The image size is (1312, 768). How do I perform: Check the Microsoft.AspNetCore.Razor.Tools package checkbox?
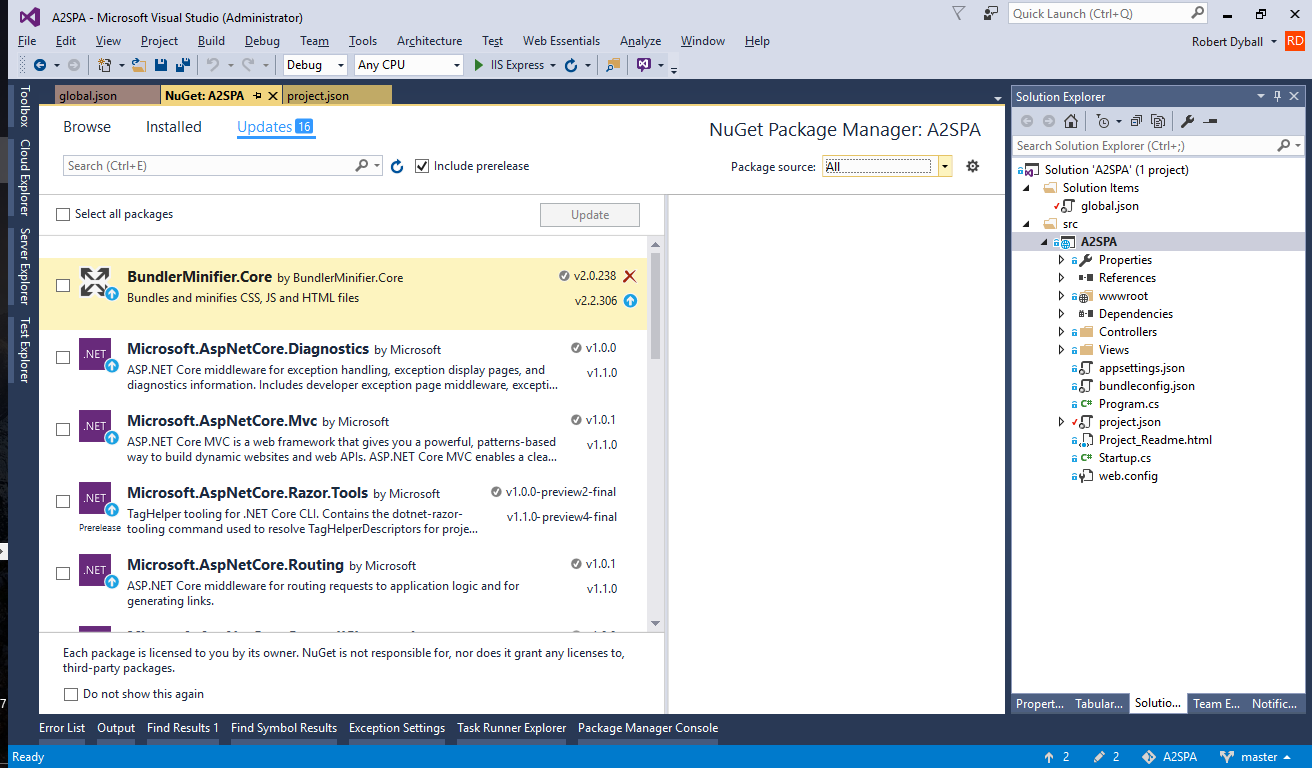63,501
